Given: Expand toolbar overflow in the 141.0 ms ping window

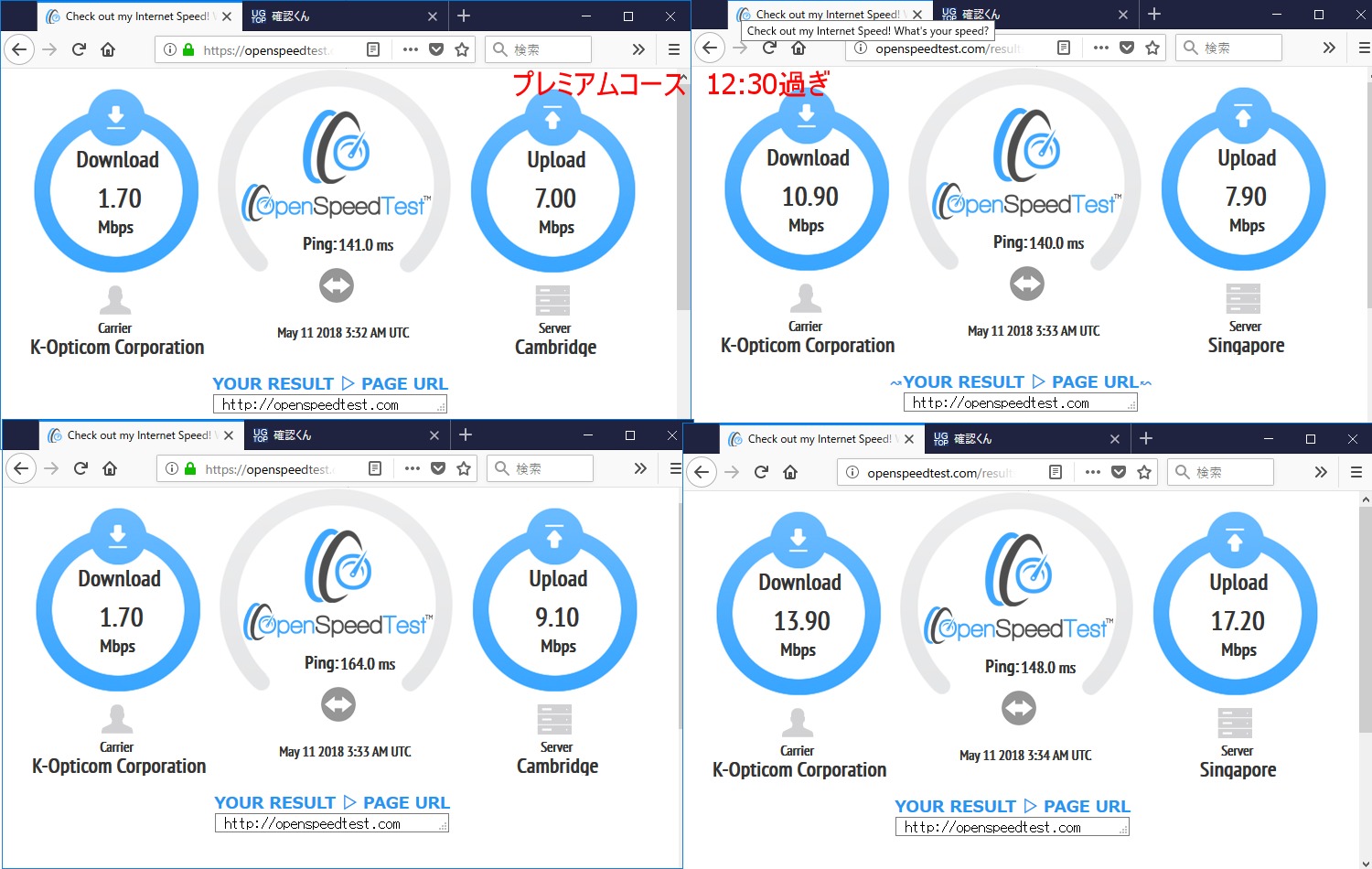Looking at the screenshot, I should tap(638, 49).
